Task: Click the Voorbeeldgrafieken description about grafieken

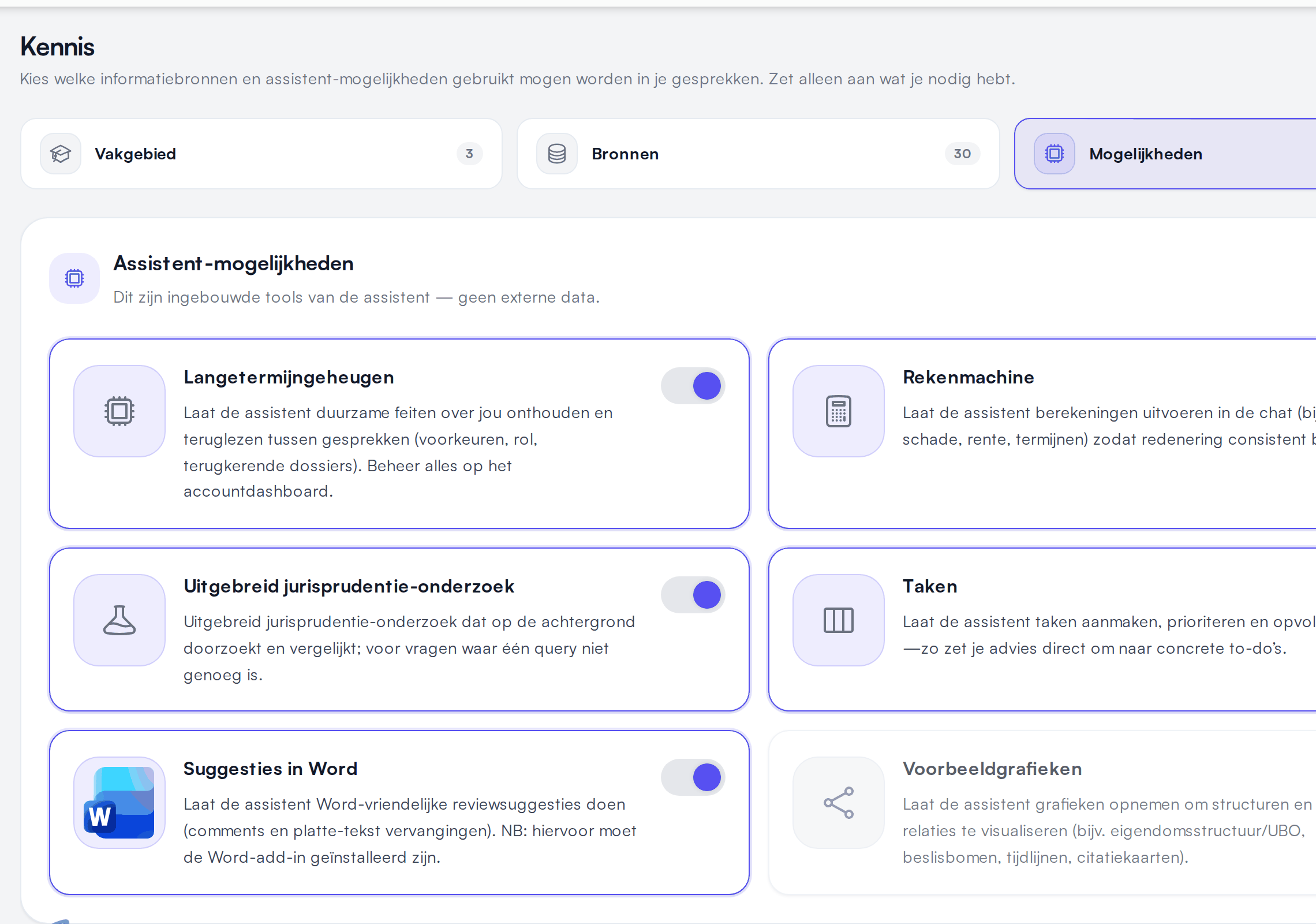Action: pyautogui.click(x=1108, y=831)
